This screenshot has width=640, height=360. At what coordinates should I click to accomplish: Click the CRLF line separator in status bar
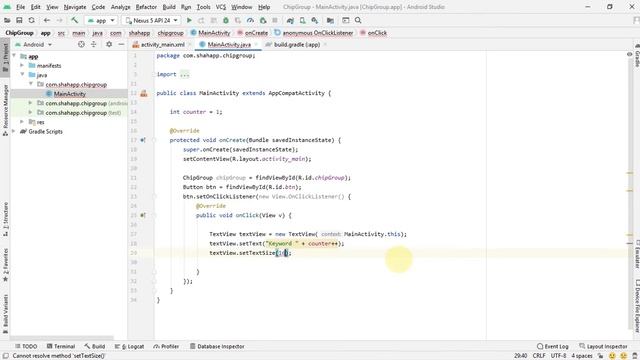click(539, 356)
